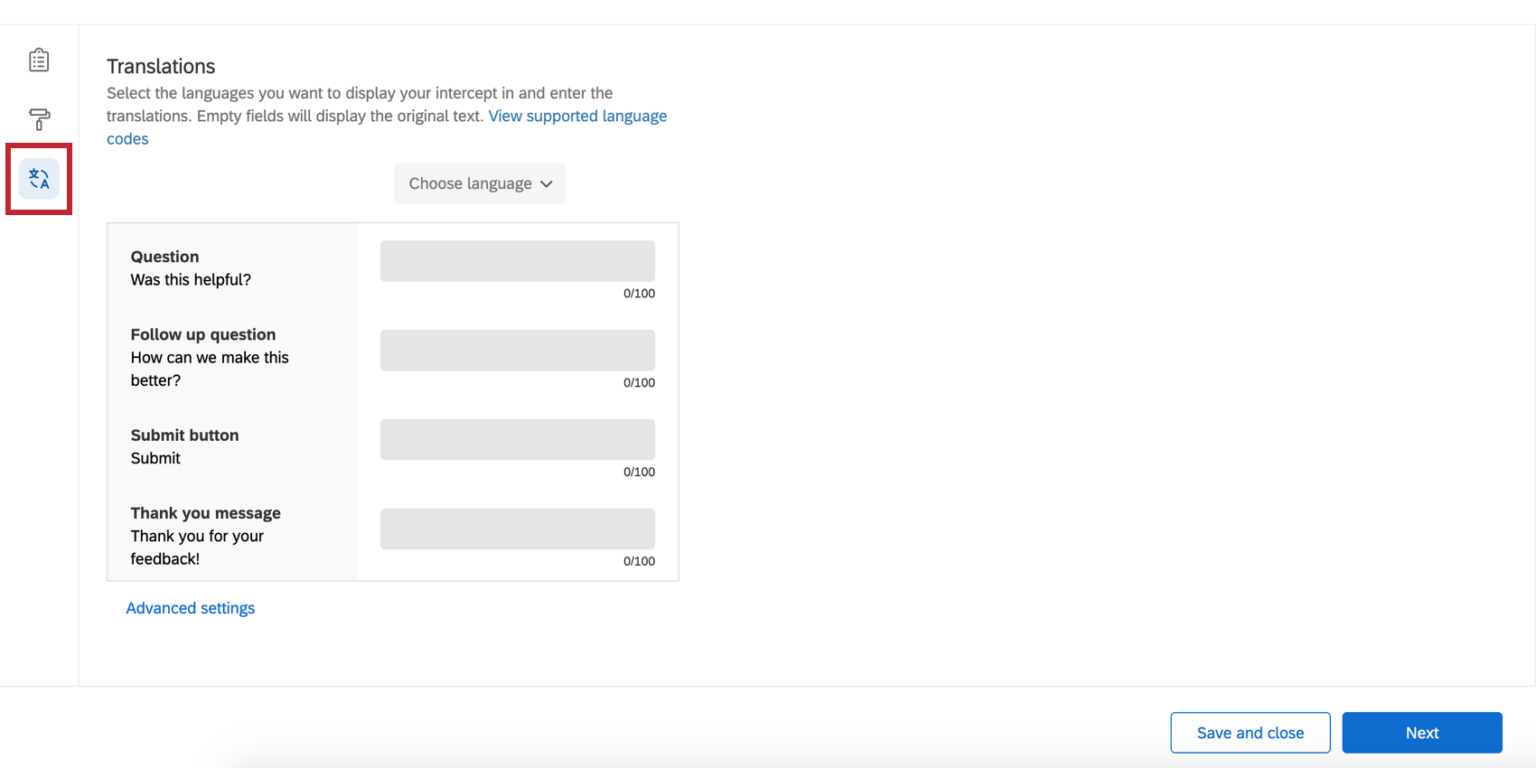Viewport: 1536px width, 768px height.
Task: Open View supported language codes link
Action: point(577,116)
